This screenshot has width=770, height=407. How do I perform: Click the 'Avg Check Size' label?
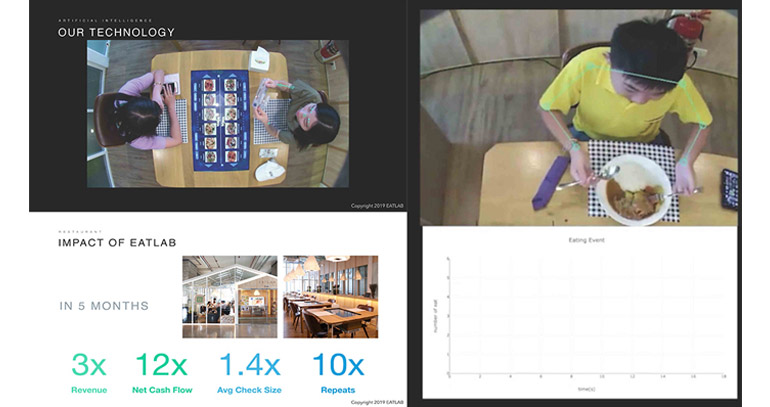pyautogui.click(x=249, y=390)
